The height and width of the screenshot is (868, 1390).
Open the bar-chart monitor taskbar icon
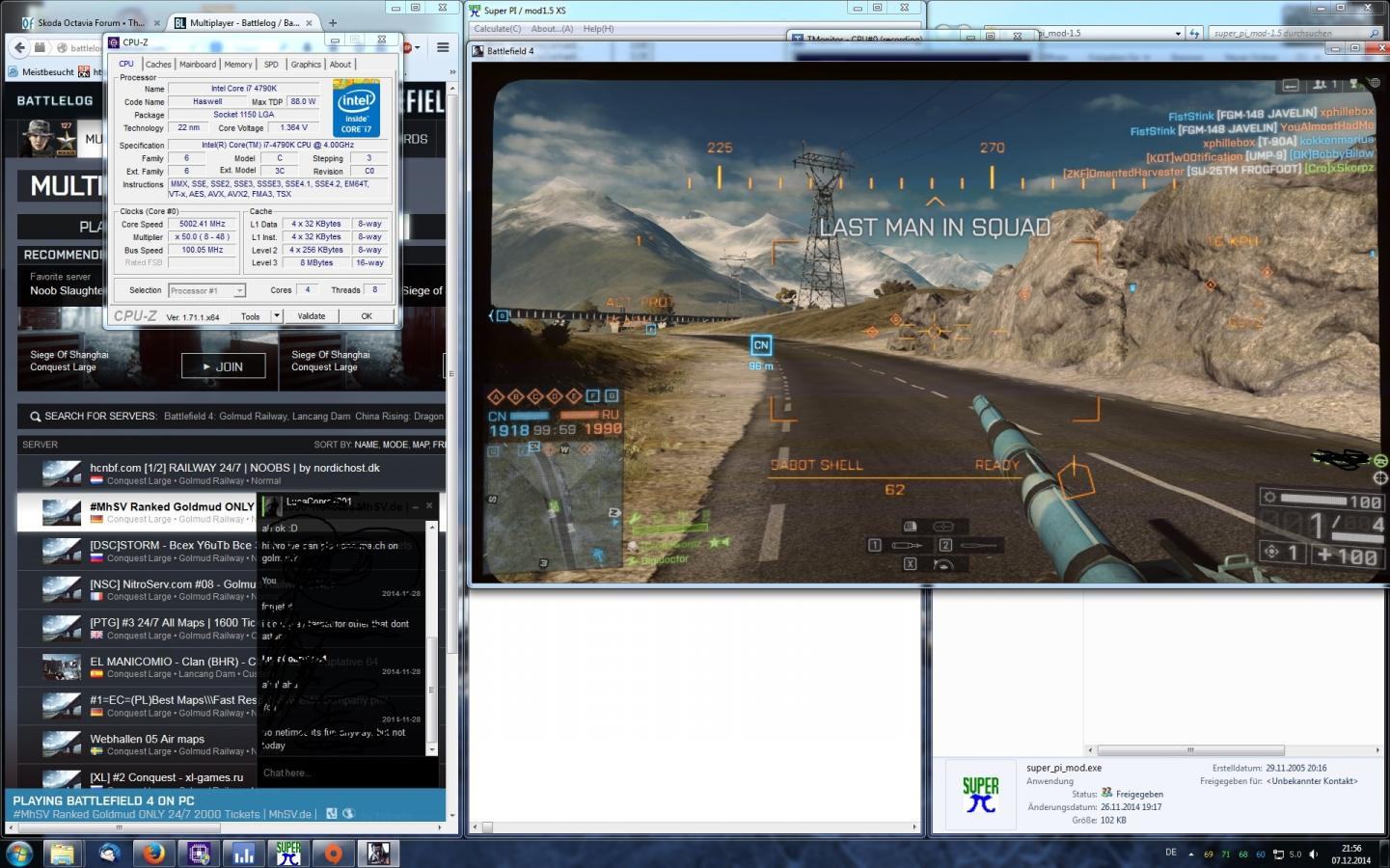(244, 854)
